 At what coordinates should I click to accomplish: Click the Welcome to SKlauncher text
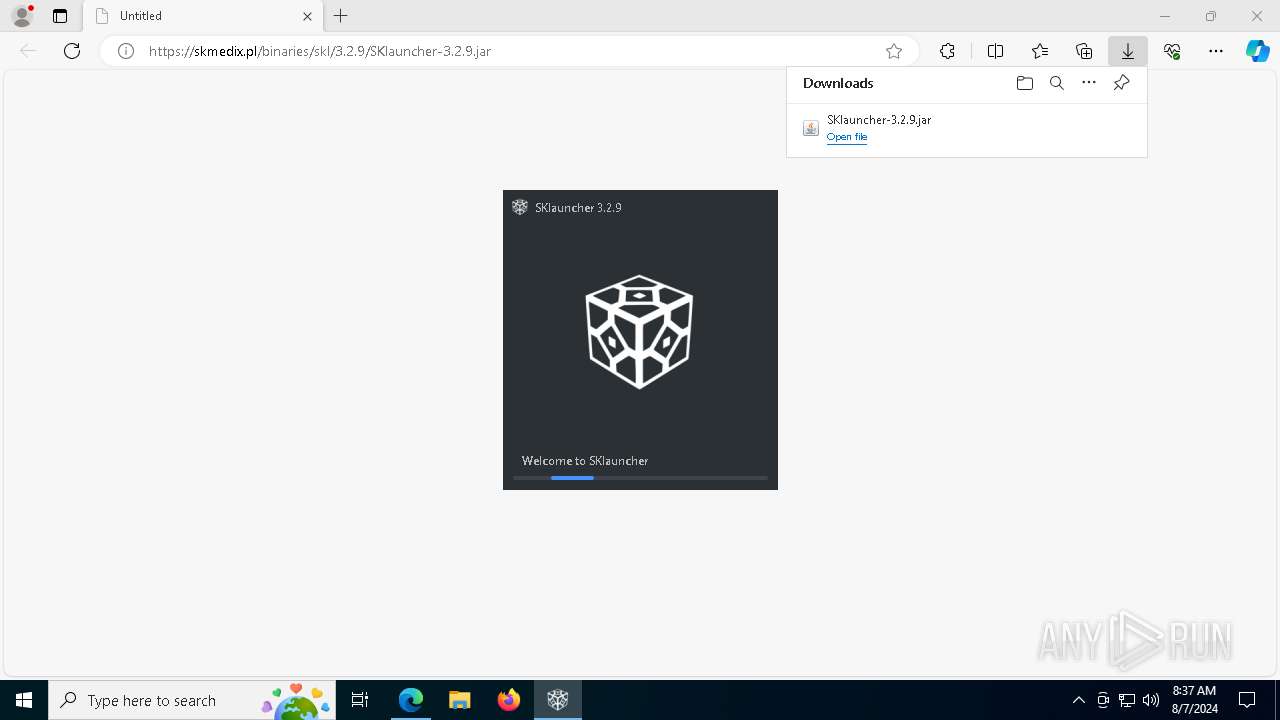(x=585, y=461)
